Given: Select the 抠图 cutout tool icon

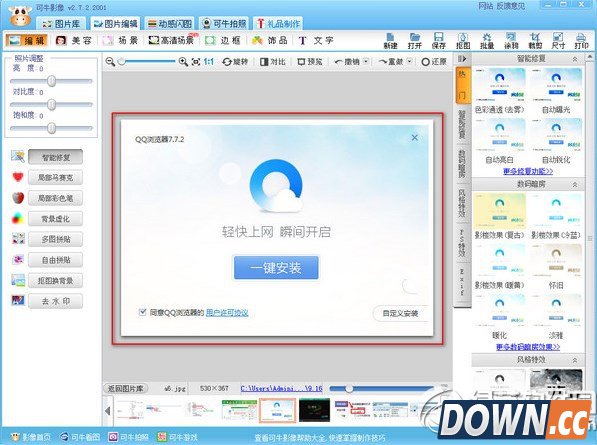Looking at the screenshot, I should (463, 41).
